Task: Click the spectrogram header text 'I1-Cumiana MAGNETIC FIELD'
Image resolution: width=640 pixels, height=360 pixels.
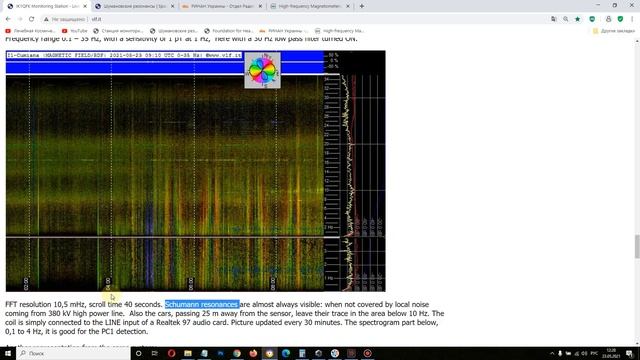Action: [x=124, y=55]
